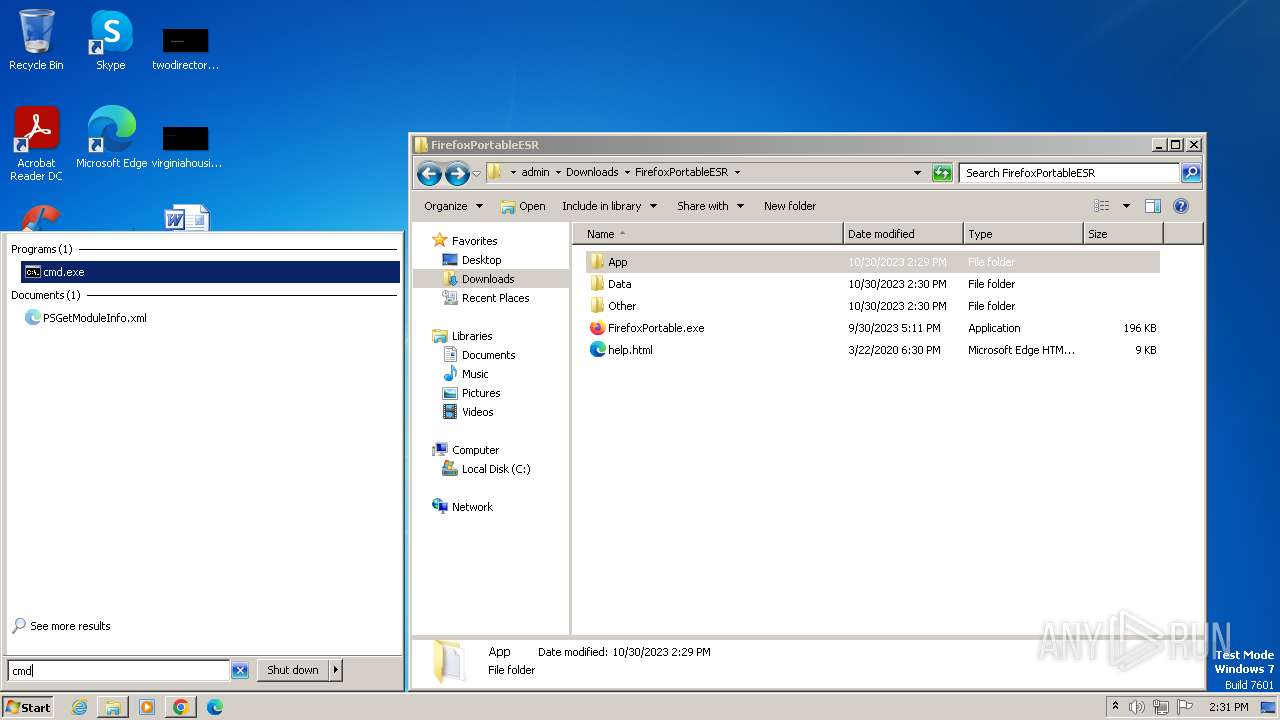This screenshot has width=1280, height=720.
Task: Open FirefoxPortable.exe application file
Action: pyautogui.click(x=655, y=328)
